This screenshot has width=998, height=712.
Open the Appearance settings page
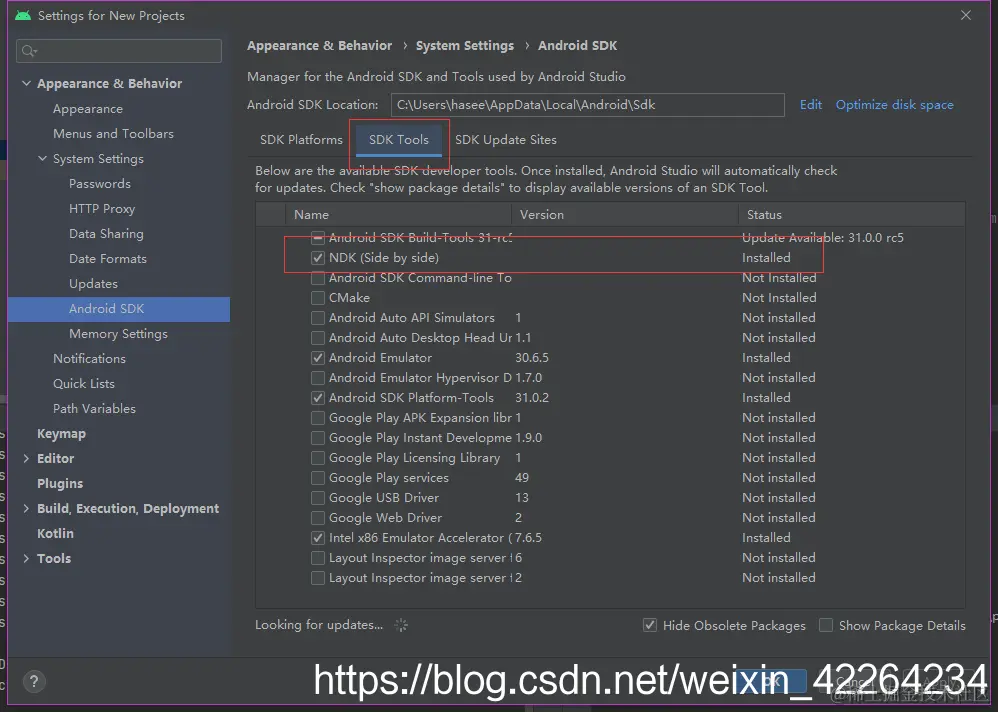[x=88, y=109]
